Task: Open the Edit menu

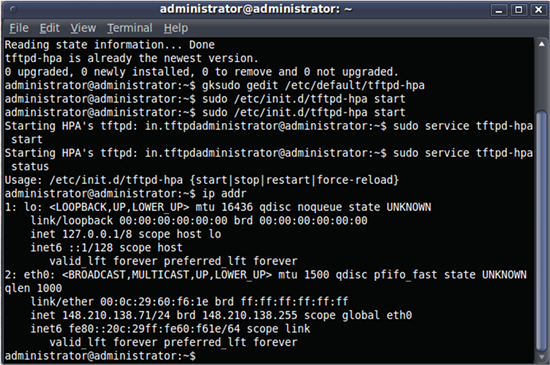Action: point(49,28)
